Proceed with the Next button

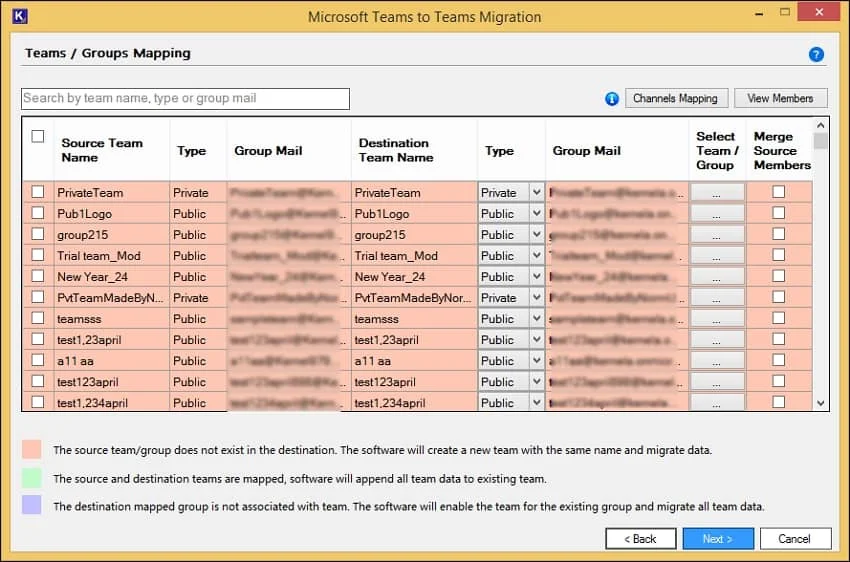tap(718, 539)
